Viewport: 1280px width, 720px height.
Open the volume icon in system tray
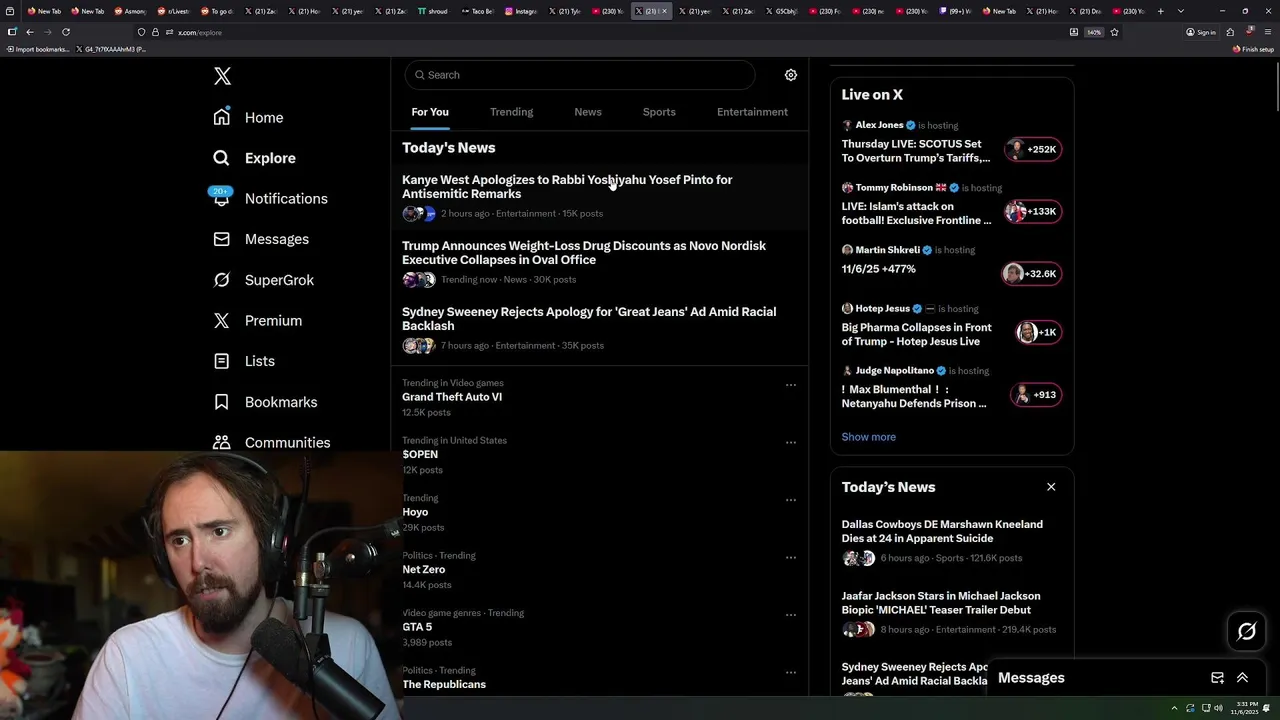click(x=1218, y=708)
